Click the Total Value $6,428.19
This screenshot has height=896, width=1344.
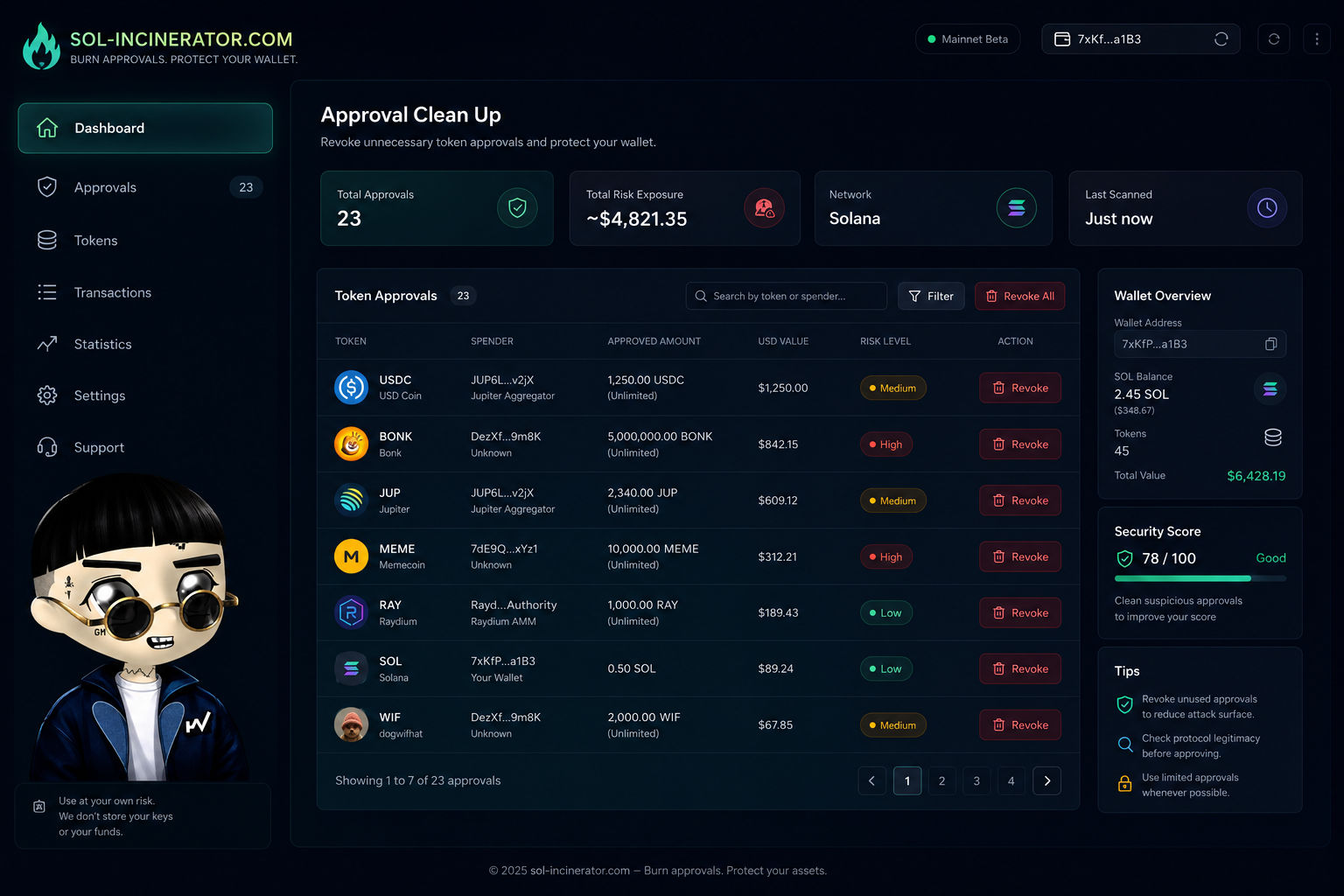coord(1256,476)
